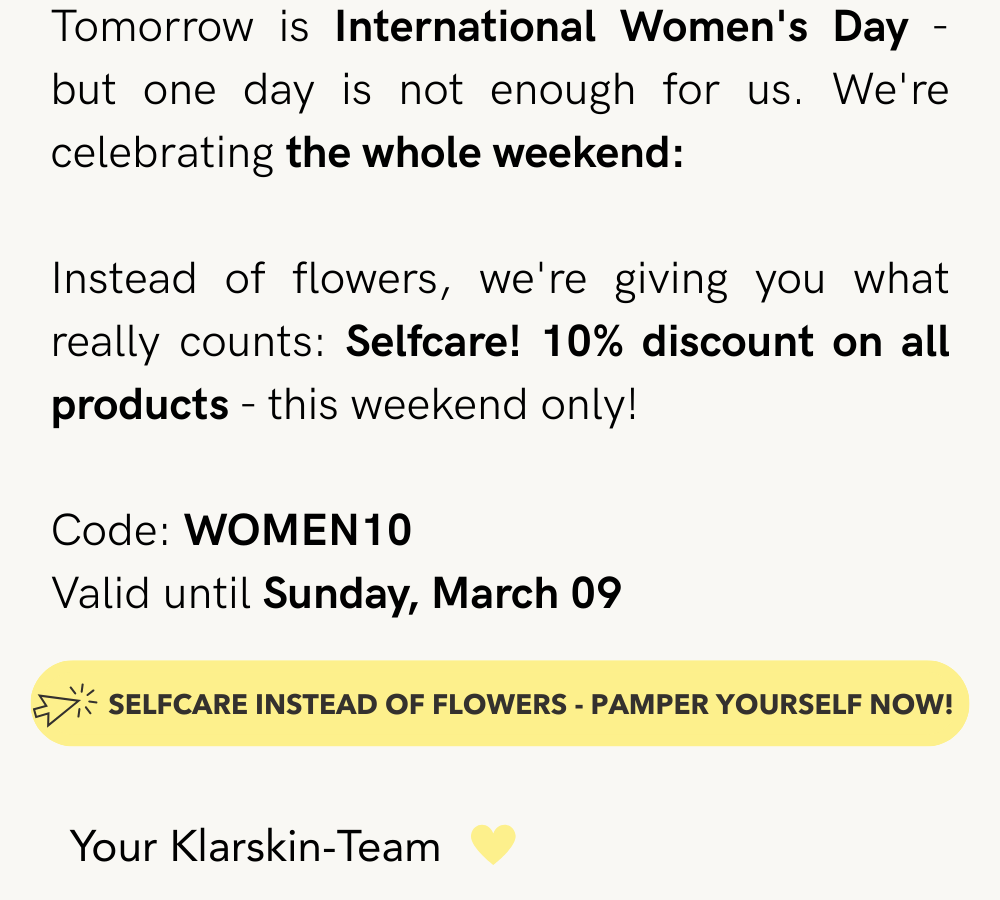The width and height of the screenshot is (1000, 900).
Task: Click the word 'Tomorrow' at the top
Action: tap(152, 27)
